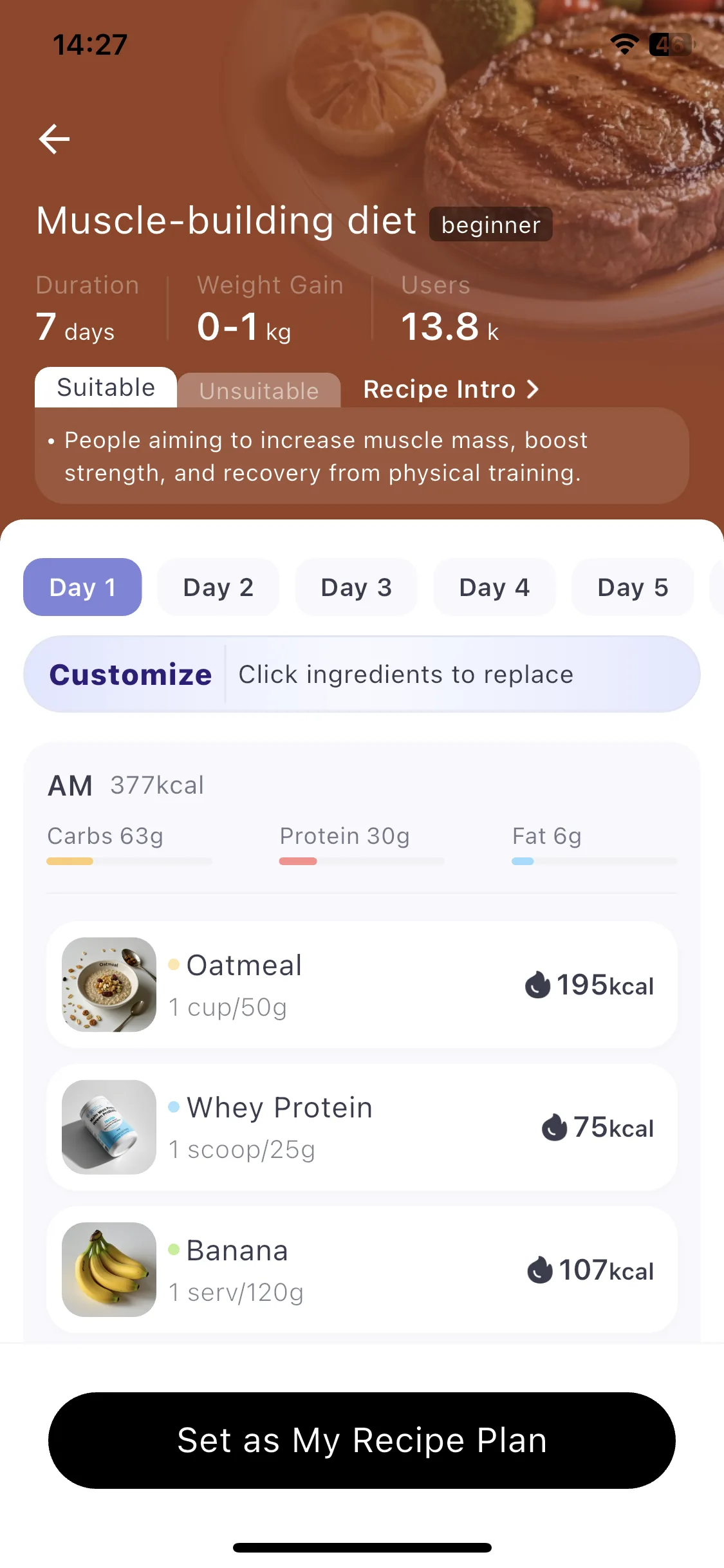Tap the Wi-Fi status icon

coord(624,44)
